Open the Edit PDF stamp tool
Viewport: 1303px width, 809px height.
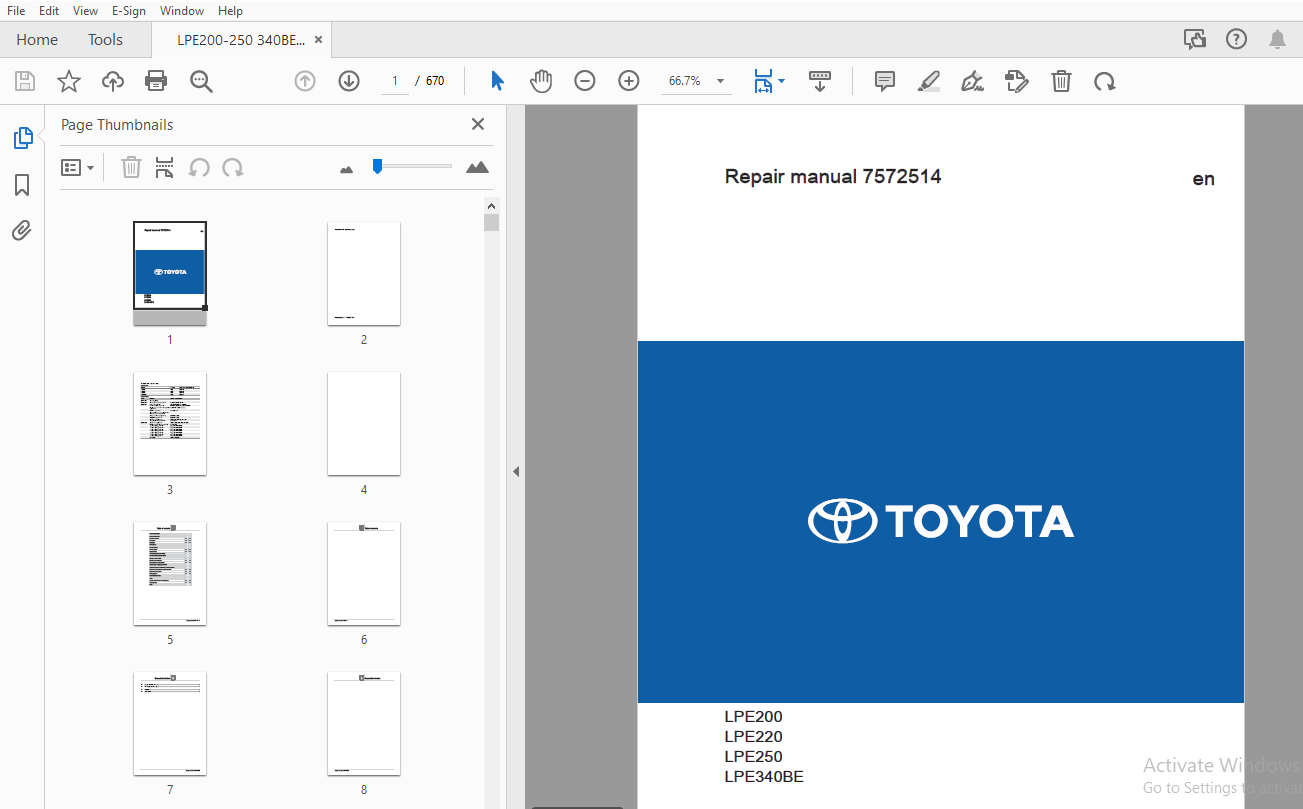pos(1016,81)
